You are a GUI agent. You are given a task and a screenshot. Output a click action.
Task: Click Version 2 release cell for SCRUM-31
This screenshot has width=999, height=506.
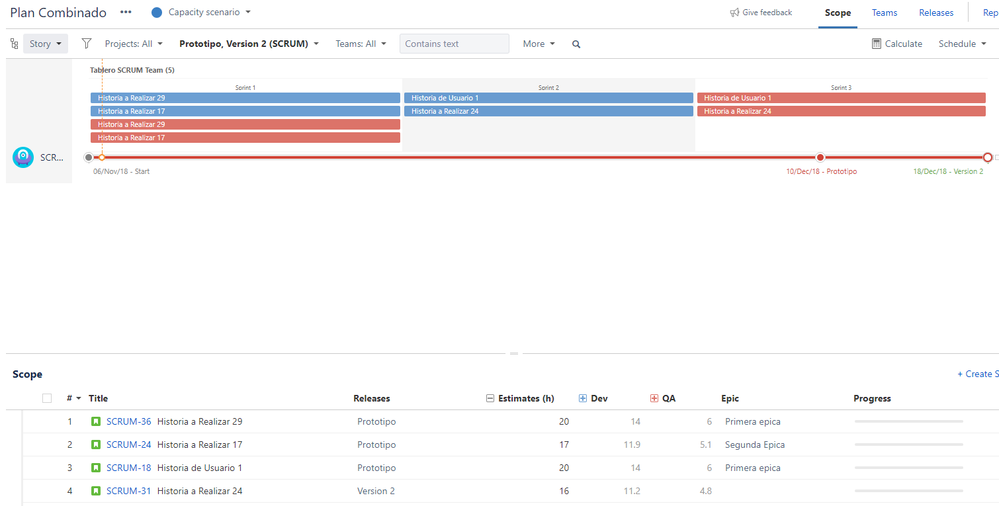coord(376,491)
